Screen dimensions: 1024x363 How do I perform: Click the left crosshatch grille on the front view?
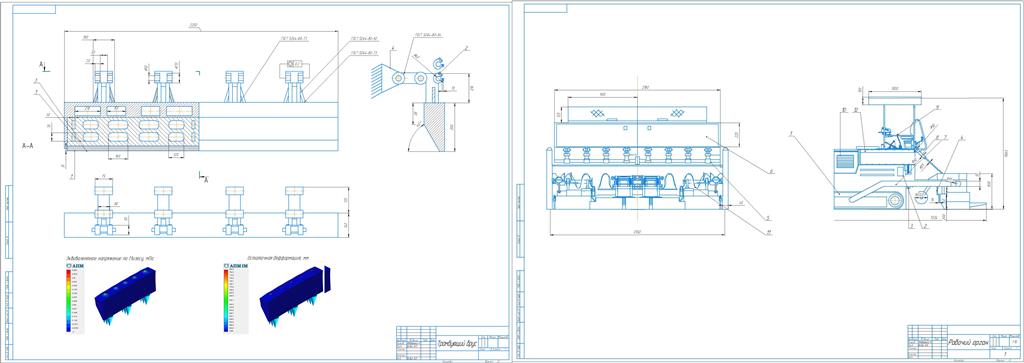599,113
